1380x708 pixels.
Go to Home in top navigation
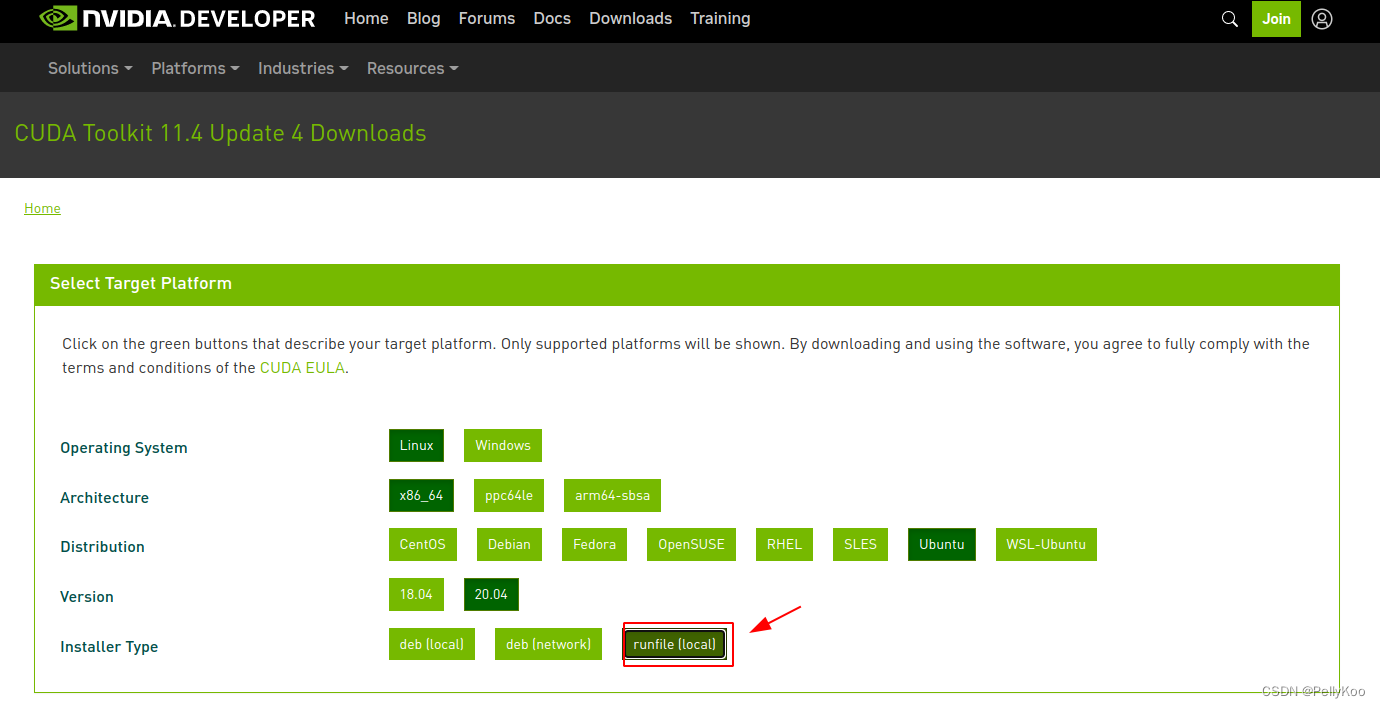pyautogui.click(x=366, y=18)
